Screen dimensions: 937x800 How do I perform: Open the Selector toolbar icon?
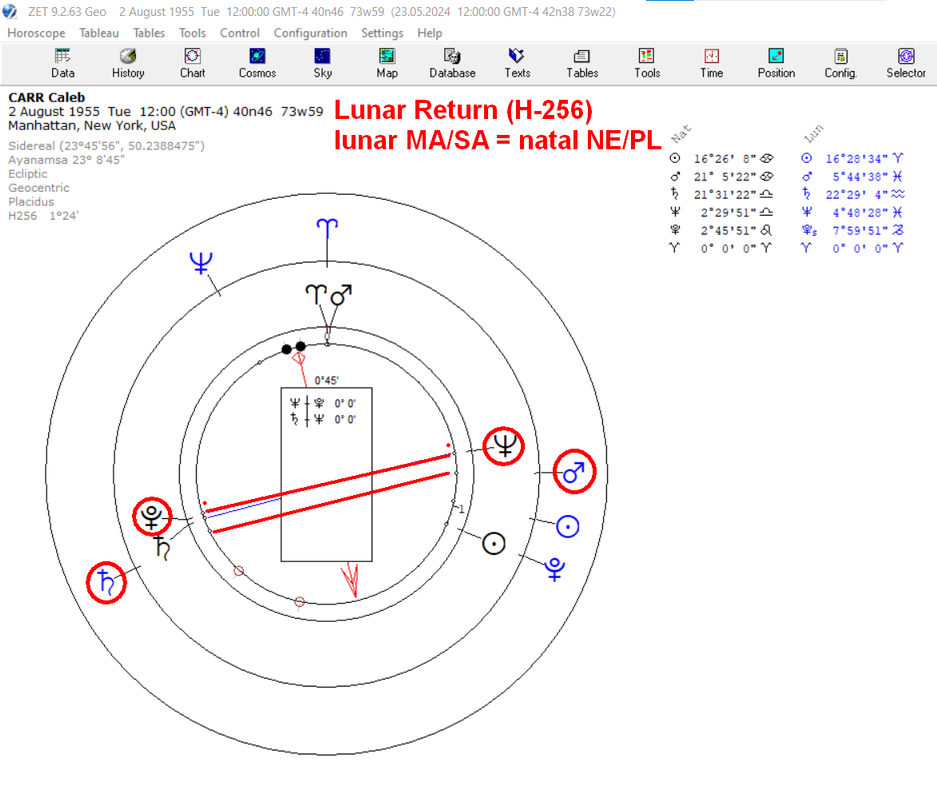click(906, 63)
